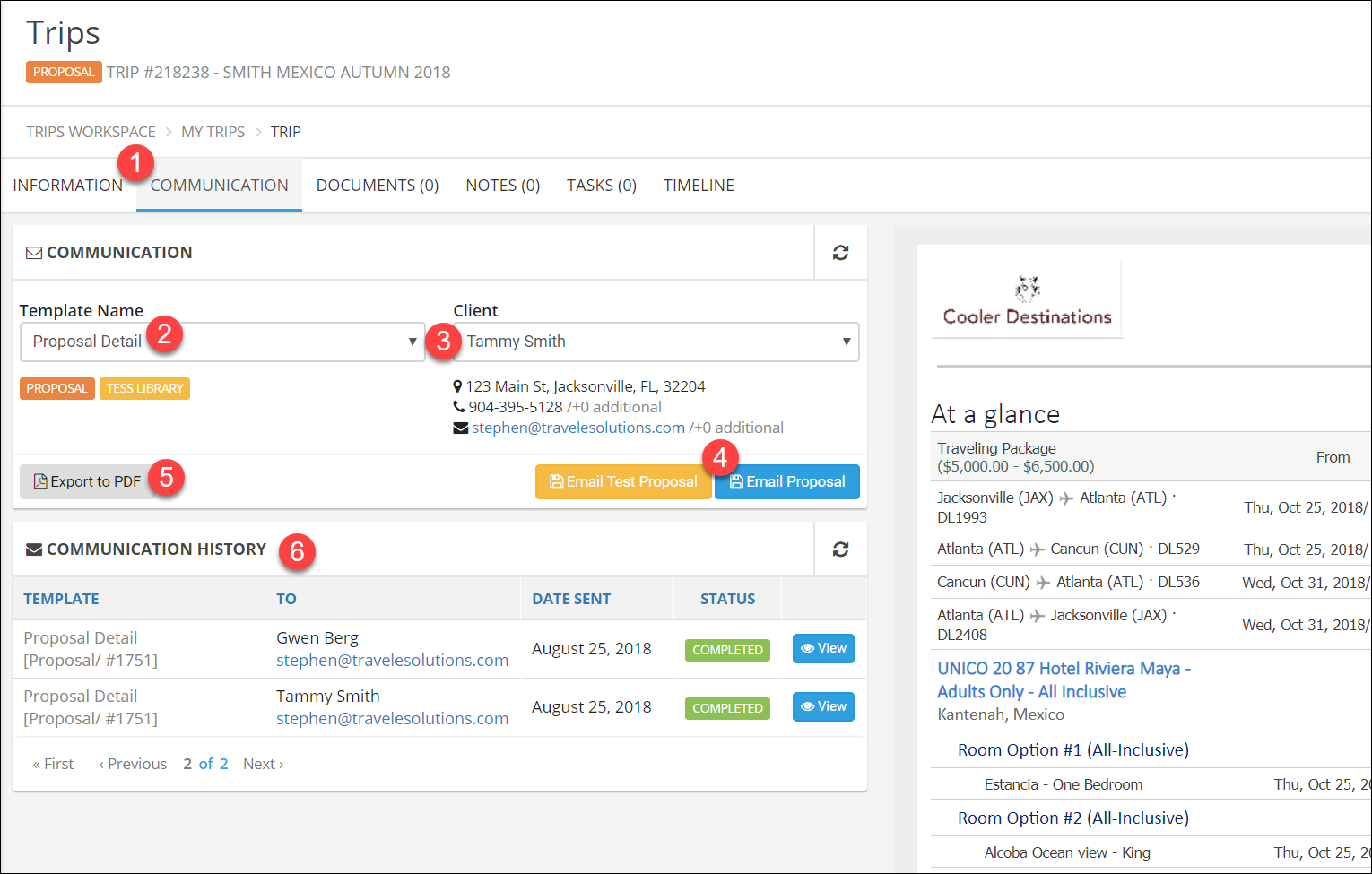The width and height of the screenshot is (1372, 874).
Task: Open the Timeline tab
Action: click(x=699, y=186)
